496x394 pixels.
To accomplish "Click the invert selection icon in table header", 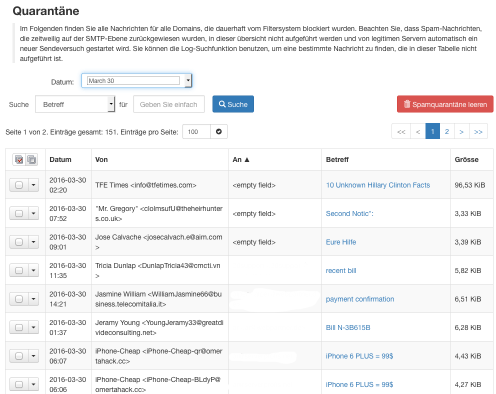I will [19, 160].
